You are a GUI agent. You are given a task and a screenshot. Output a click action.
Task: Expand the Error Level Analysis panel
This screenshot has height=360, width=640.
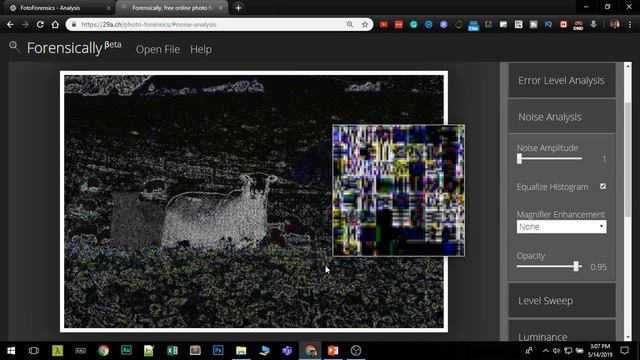[x=562, y=80]
